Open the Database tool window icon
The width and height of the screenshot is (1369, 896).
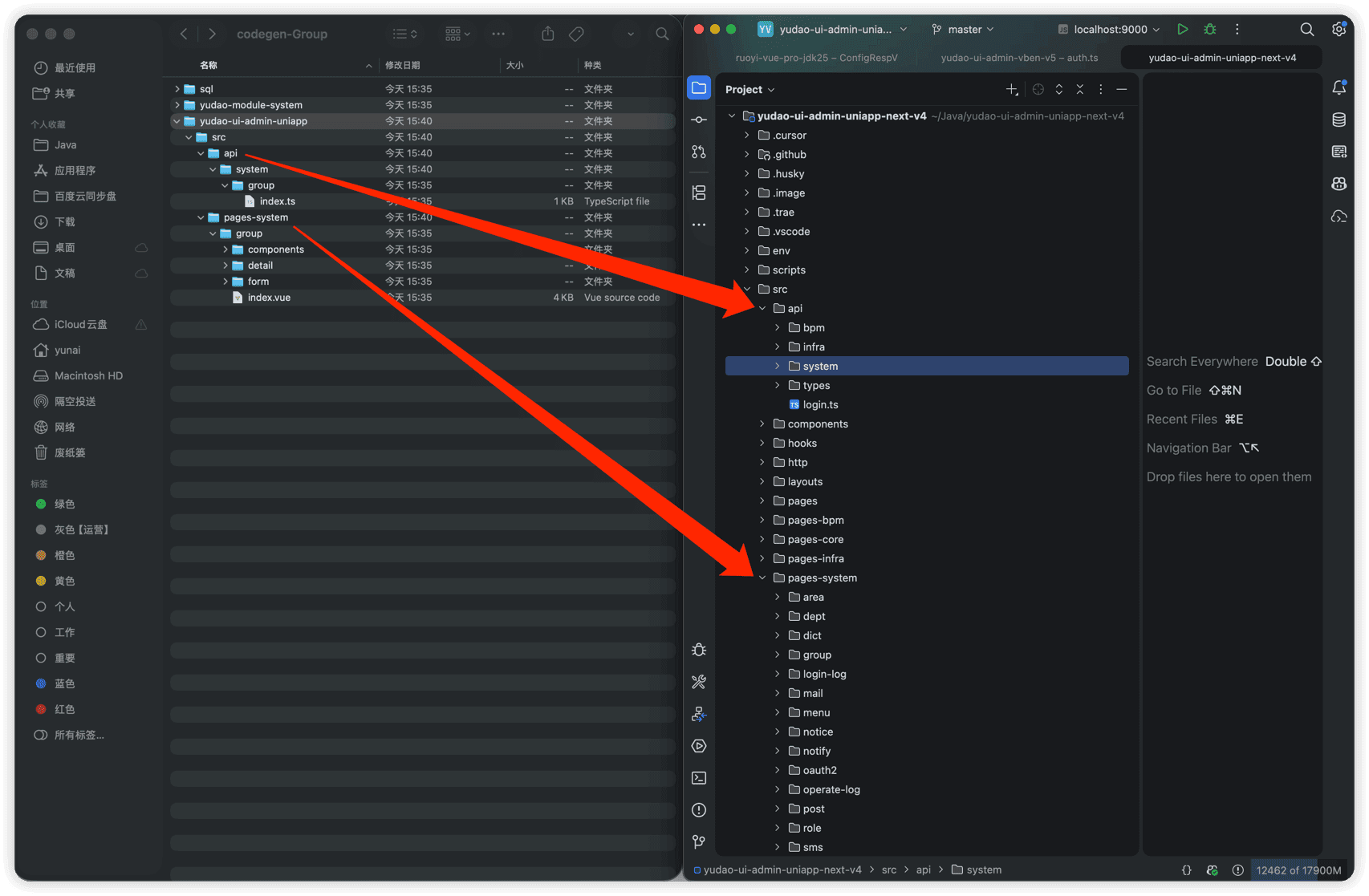[x=1339, y=120]
